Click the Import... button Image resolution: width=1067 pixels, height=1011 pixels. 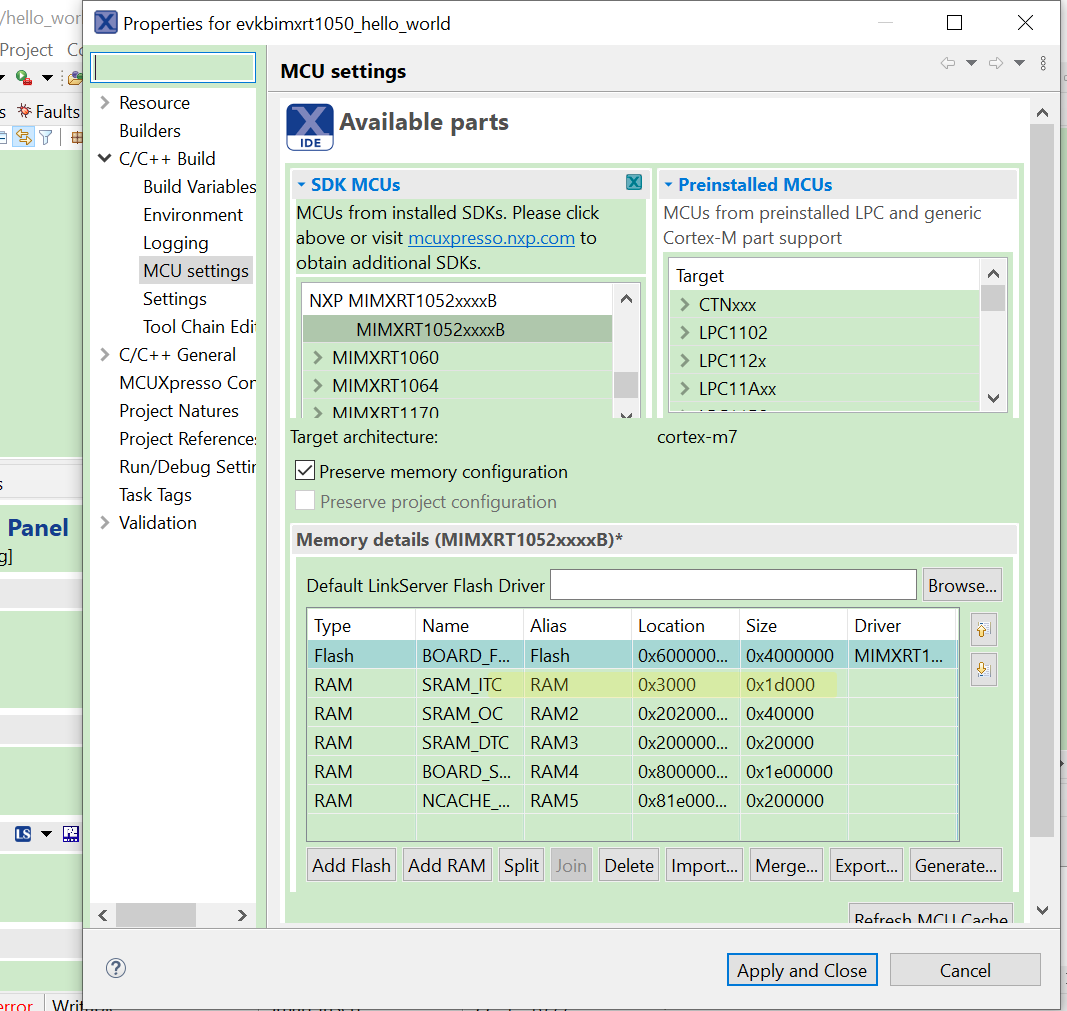coord(704,865)
